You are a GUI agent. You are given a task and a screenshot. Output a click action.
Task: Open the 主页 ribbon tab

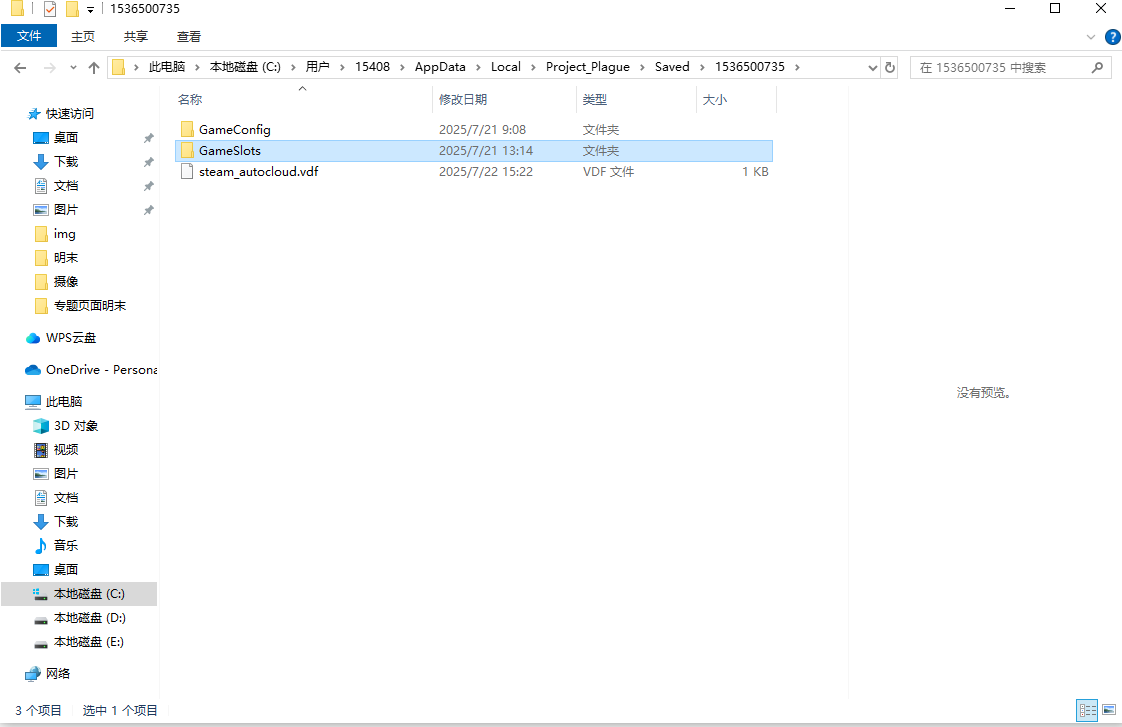[83, 36]
